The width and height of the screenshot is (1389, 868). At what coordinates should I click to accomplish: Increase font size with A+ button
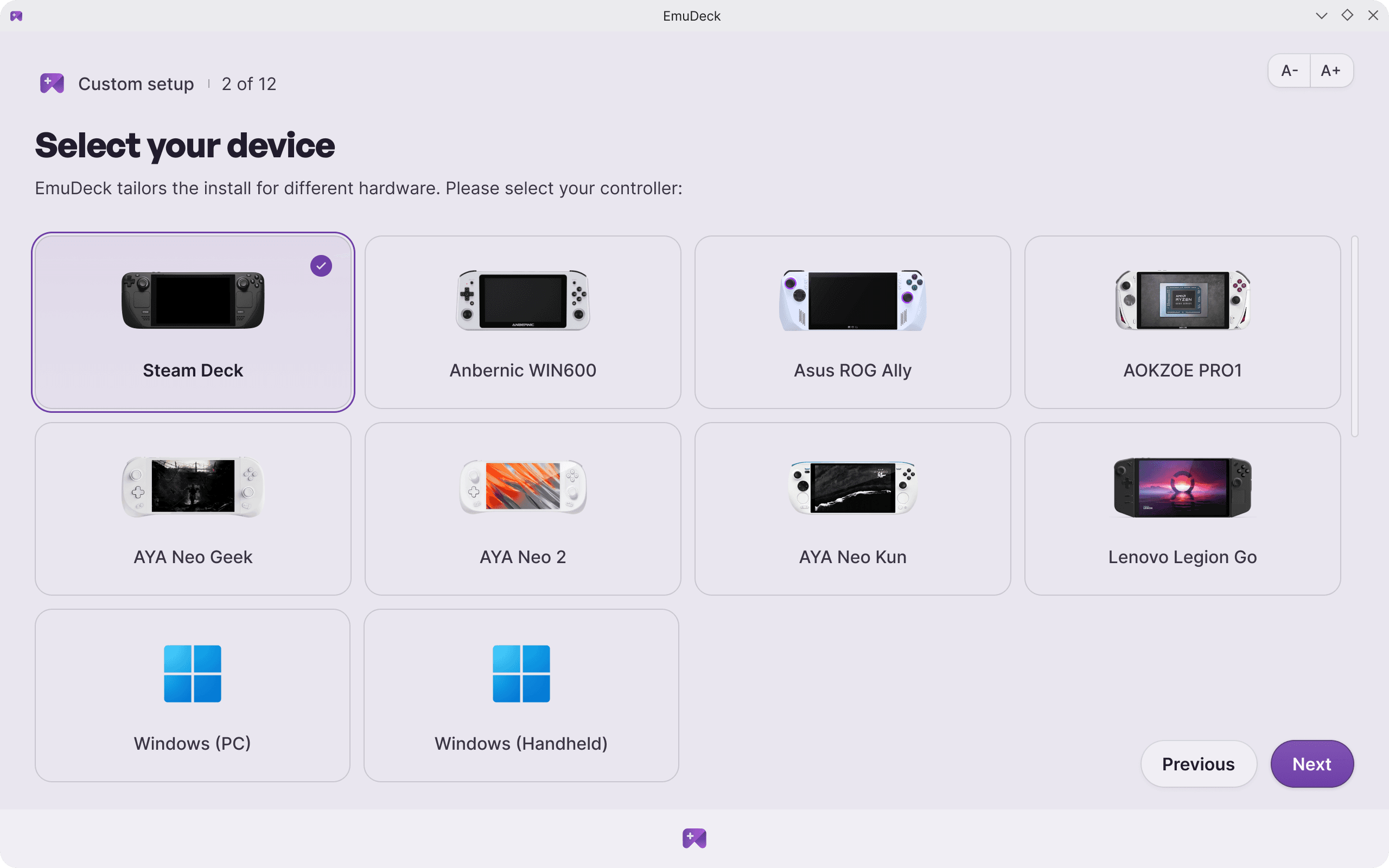tap(1331, 71)
